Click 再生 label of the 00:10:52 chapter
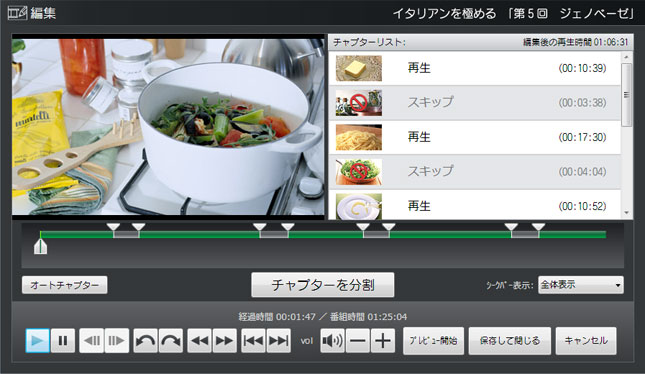The image size is (645, 374). [x=419, y=206]
